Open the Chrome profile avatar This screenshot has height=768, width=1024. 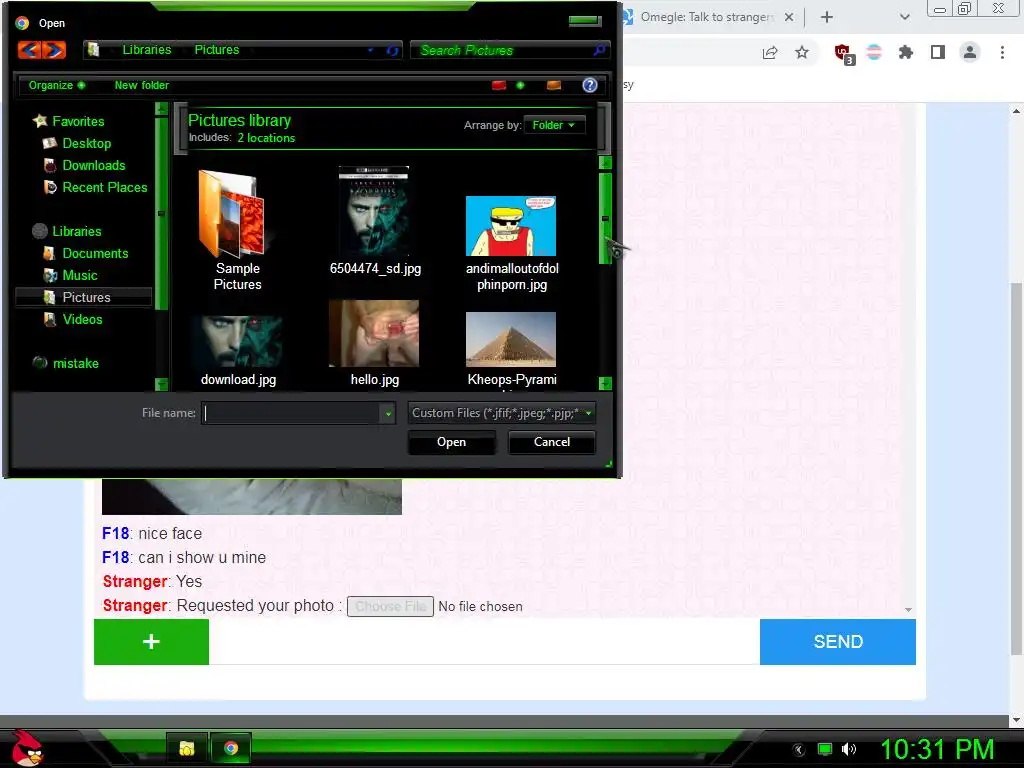970,52
